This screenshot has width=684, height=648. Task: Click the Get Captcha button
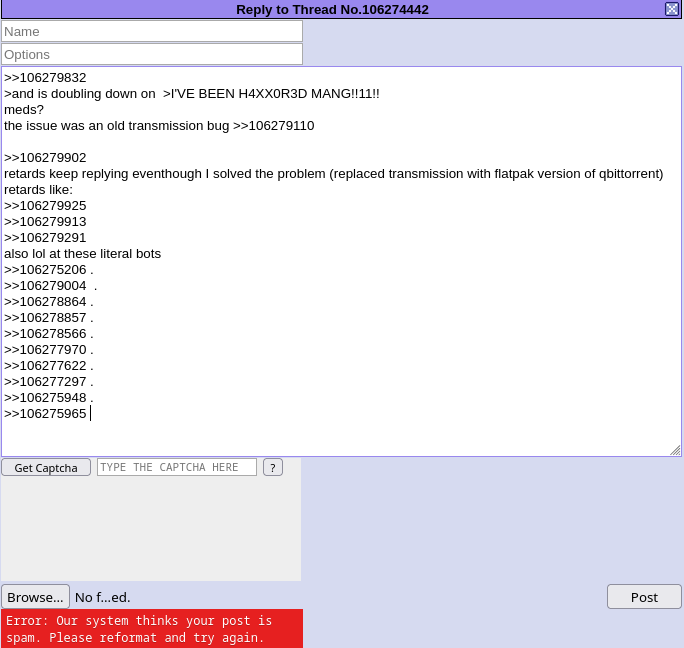(x=46, y=467)
